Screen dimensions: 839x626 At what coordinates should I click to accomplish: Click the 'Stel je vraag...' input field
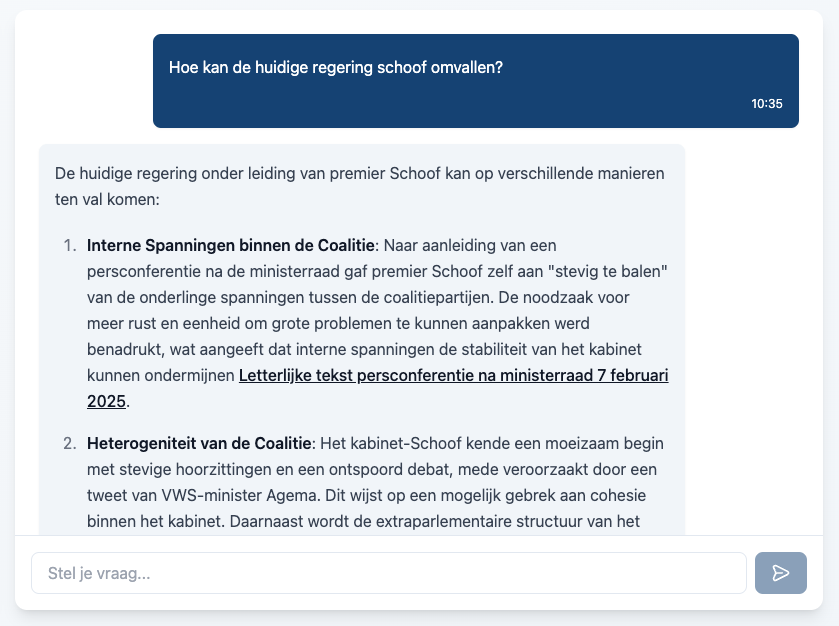(x=388, y=573)
